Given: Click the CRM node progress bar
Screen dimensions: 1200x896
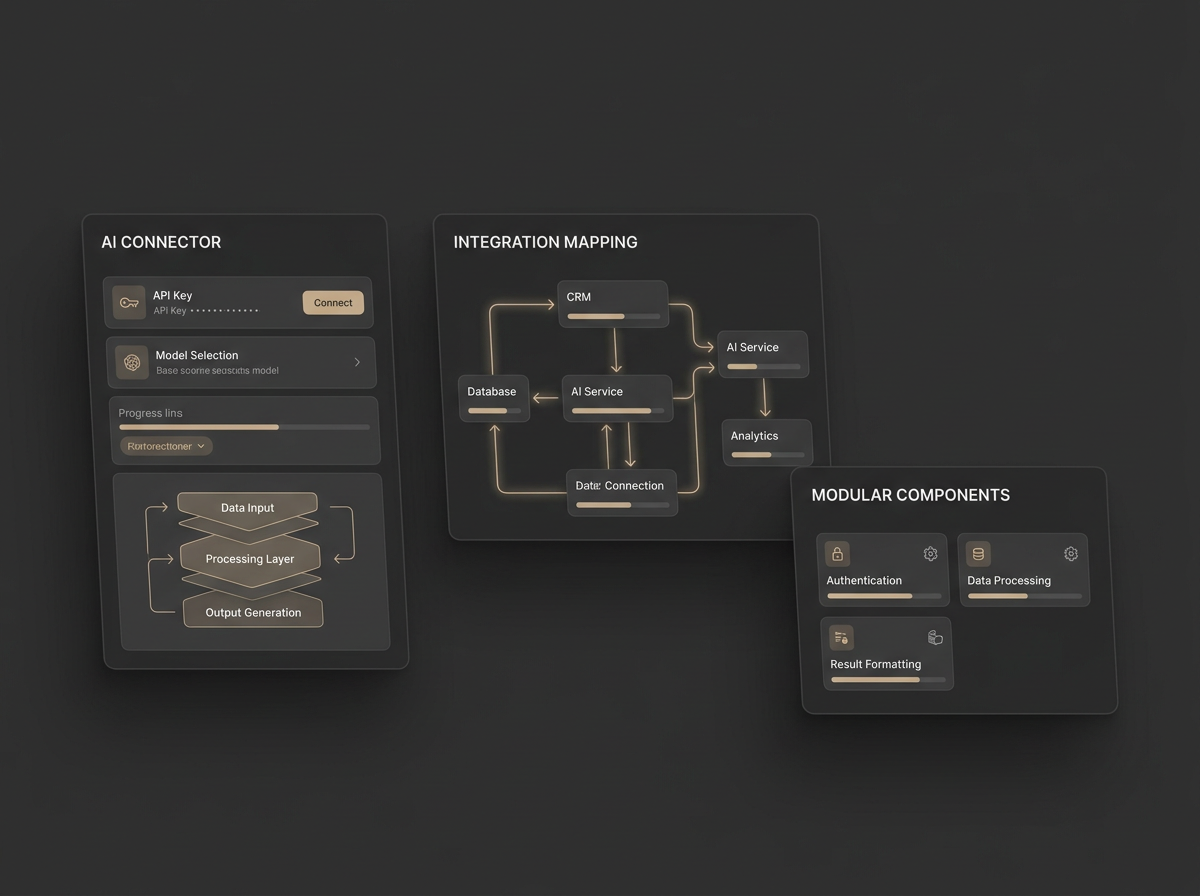Looking at the screenshot, I should coord(613,316).
